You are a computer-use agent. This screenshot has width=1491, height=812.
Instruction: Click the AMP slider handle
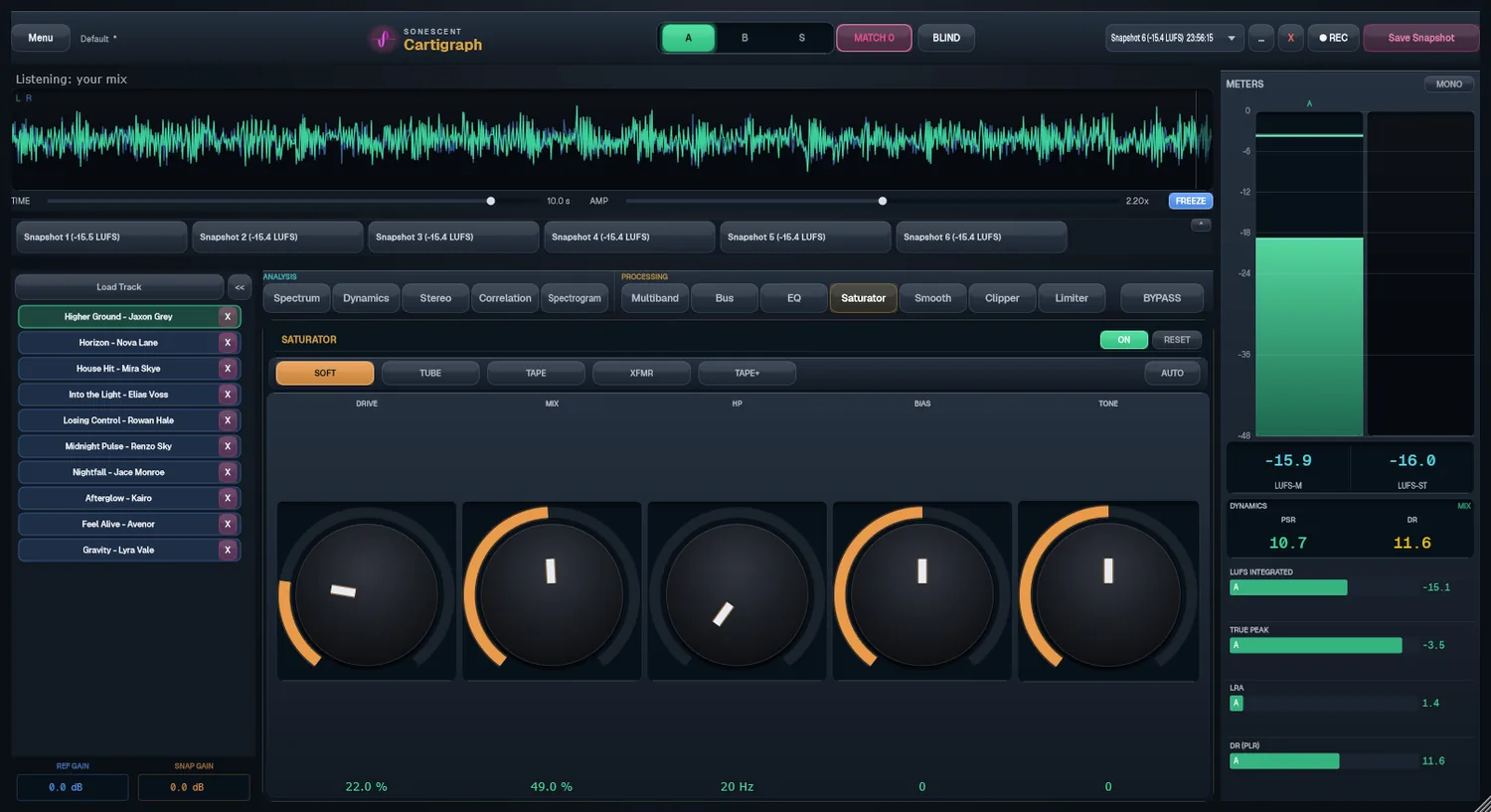tap(882, 201)
